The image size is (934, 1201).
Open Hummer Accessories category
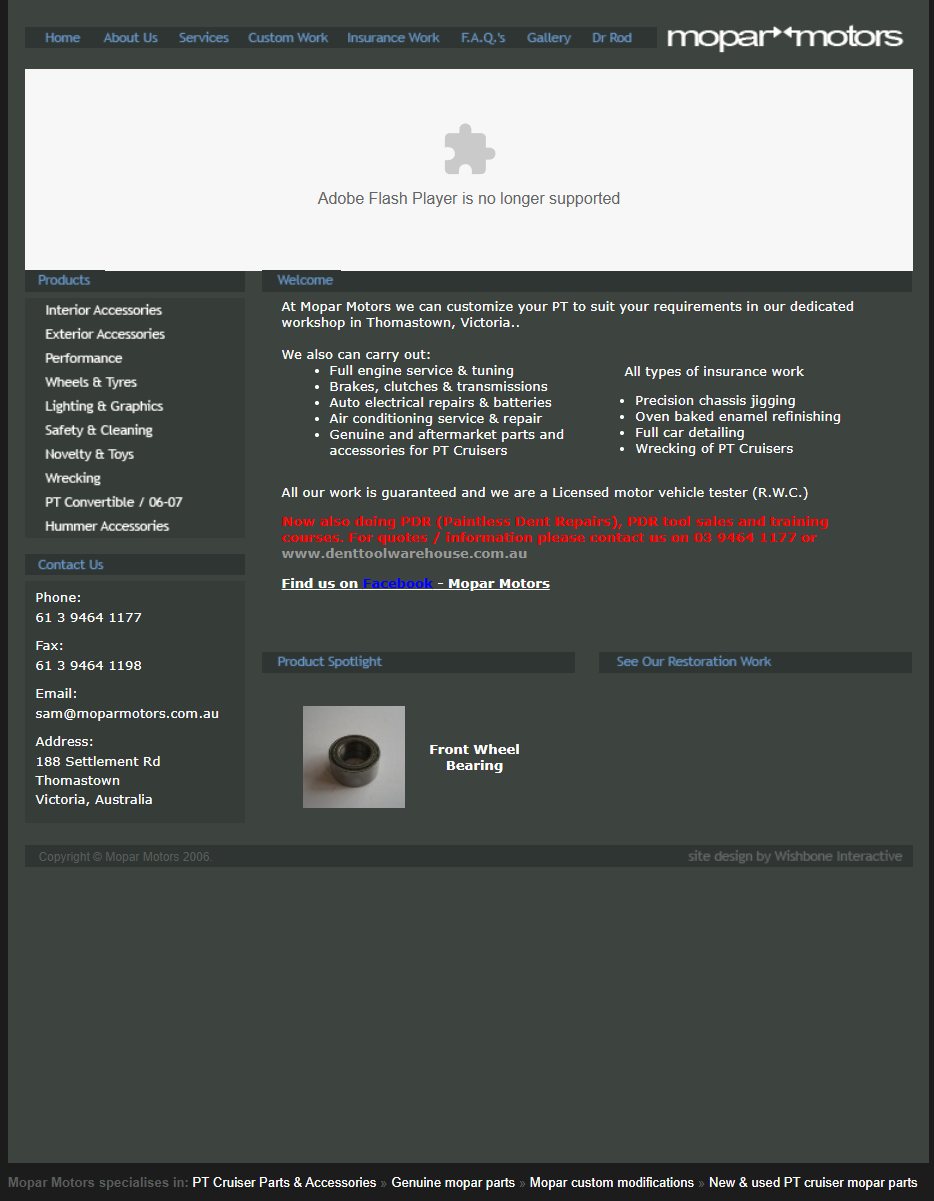(x=107, y=526)
